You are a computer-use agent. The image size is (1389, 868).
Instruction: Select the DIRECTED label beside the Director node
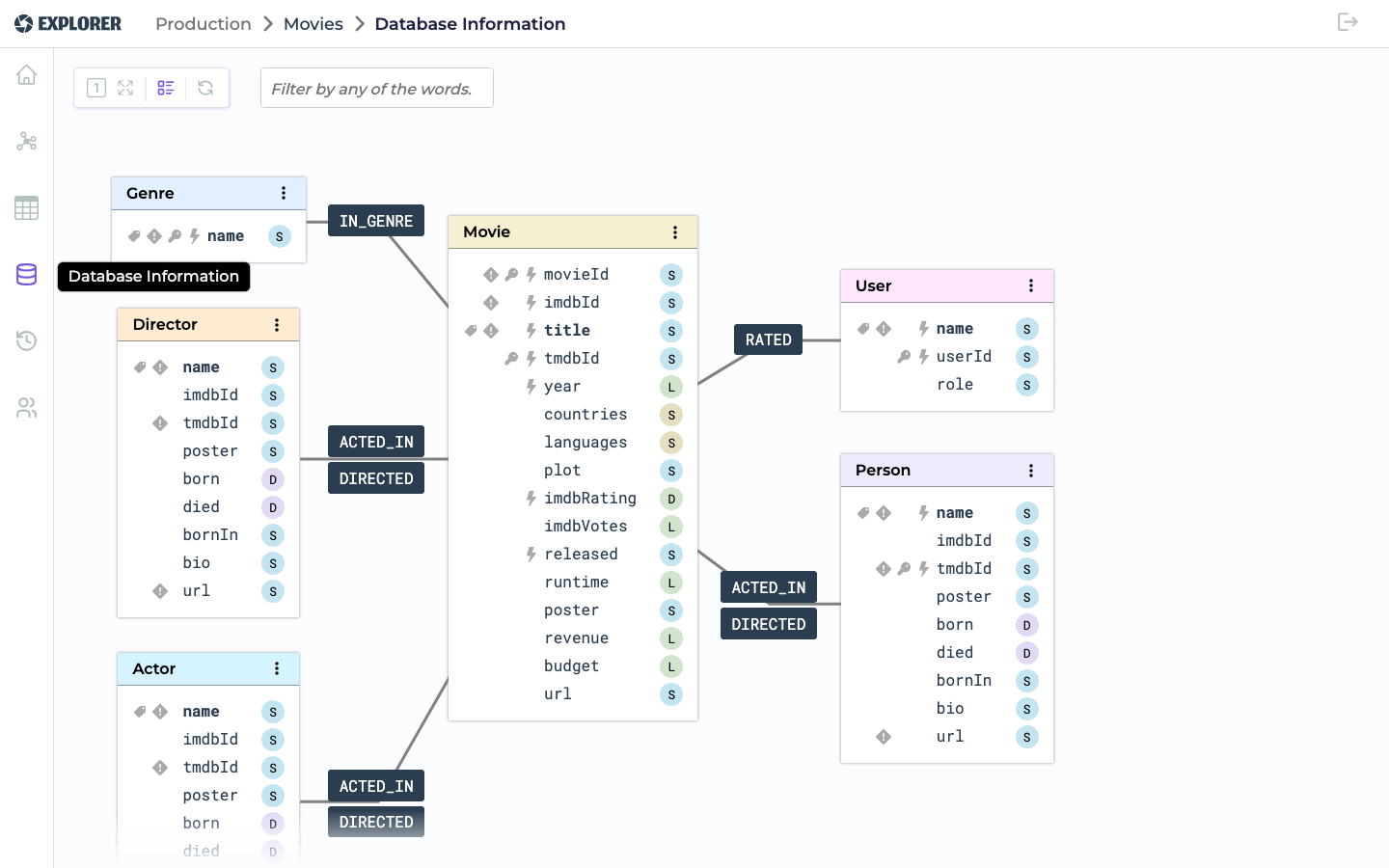click(x=376, y=478)
